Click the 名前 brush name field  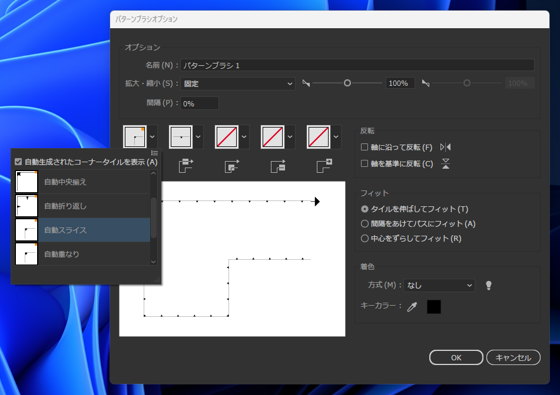point(357,65)
